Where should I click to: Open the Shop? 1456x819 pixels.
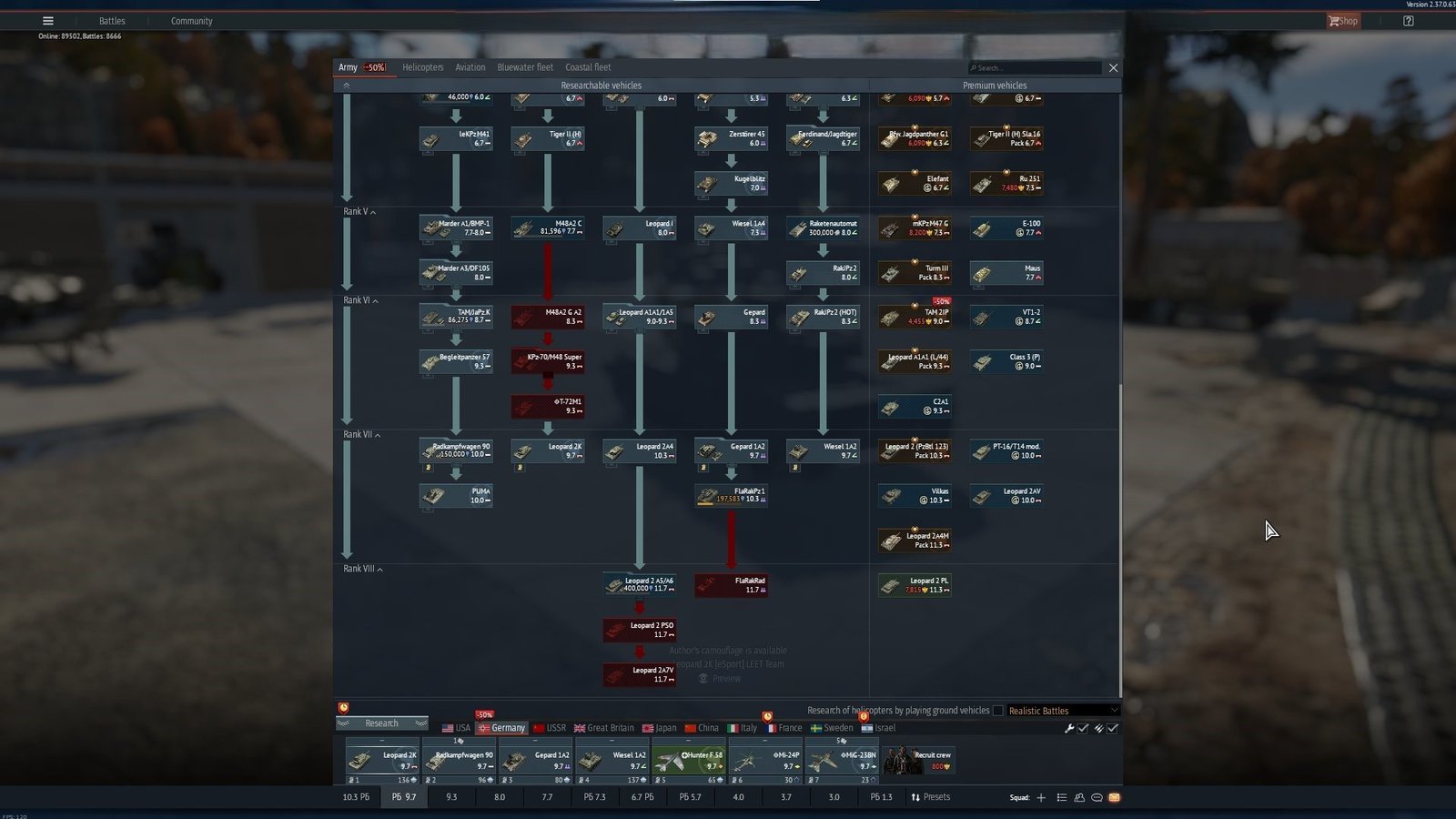pyautogui.click(x=1343, y=21)
